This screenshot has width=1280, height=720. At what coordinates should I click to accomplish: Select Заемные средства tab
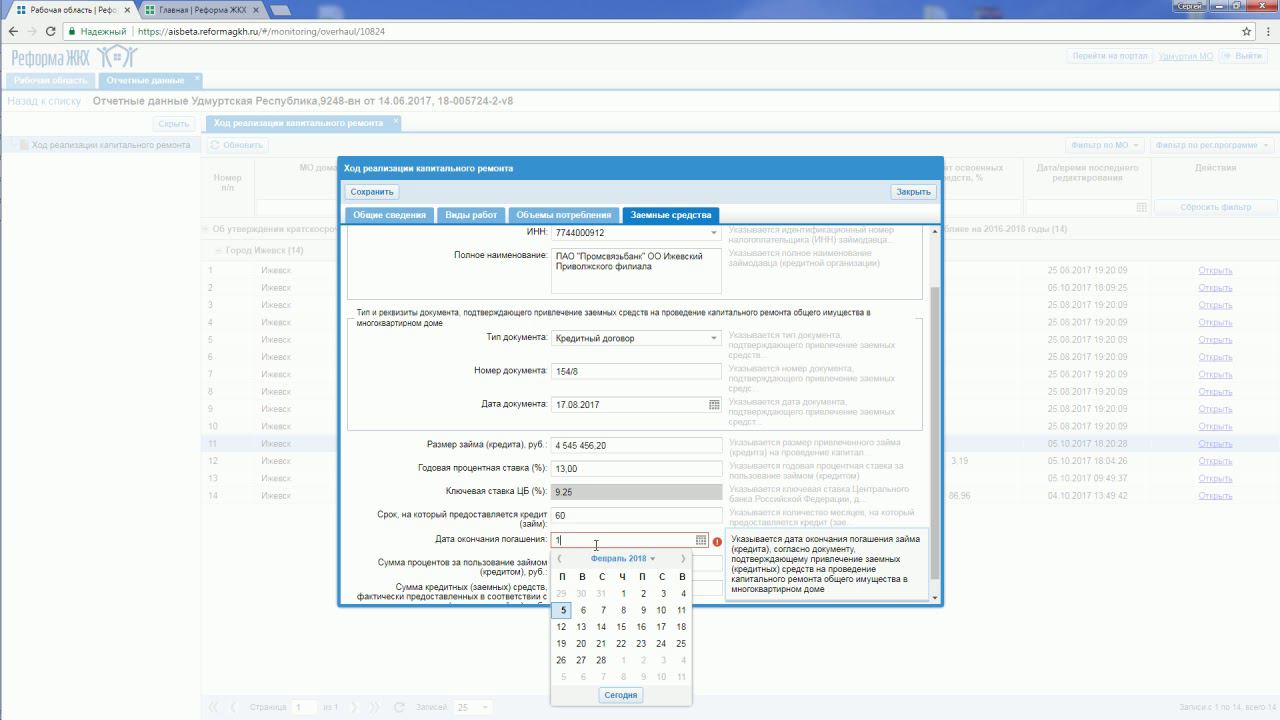(671, 215)
